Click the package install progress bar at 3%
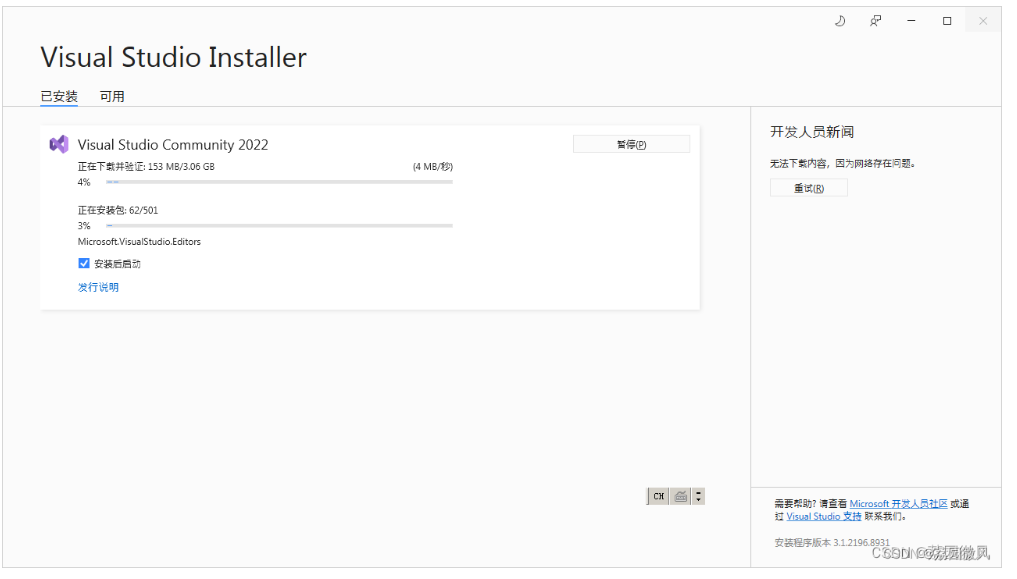Screen dimensions: 1017x579 click(280, 226)
